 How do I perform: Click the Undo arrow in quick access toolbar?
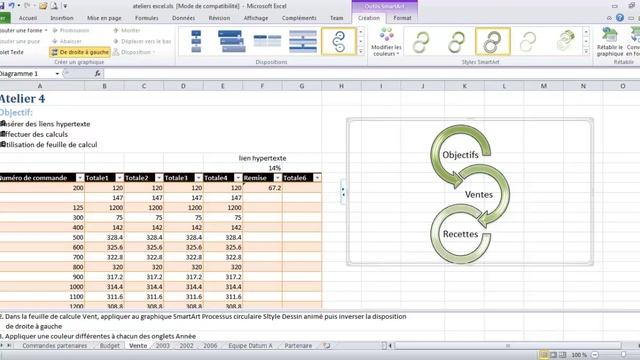point(12,6)
